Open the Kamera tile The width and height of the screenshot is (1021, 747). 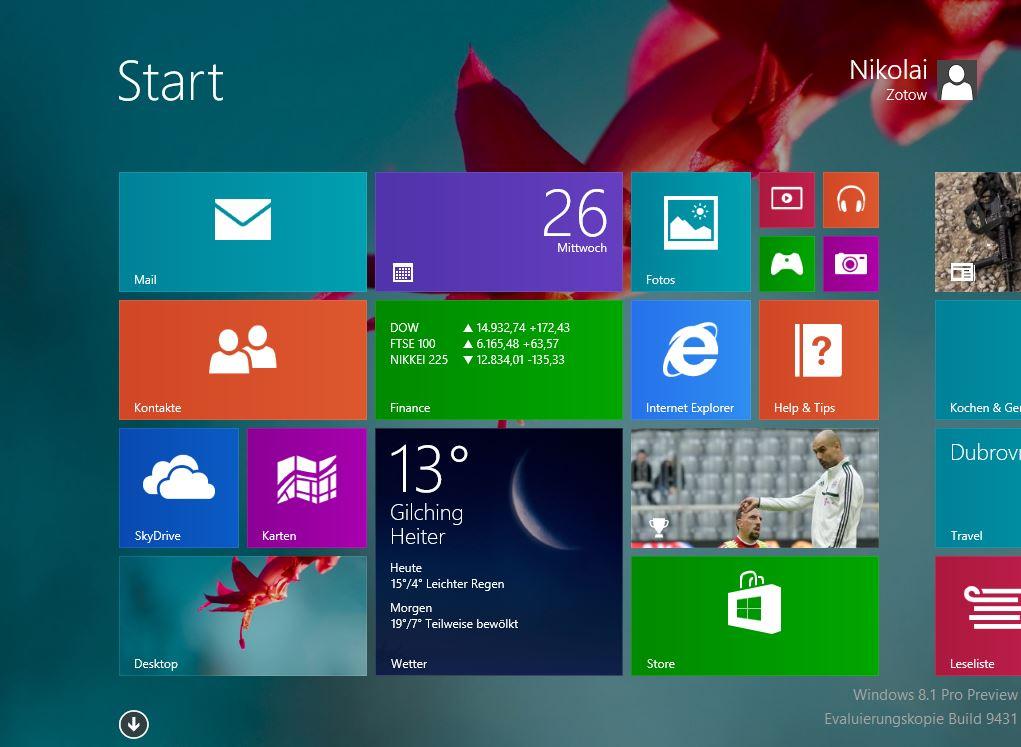pos(850,263)
